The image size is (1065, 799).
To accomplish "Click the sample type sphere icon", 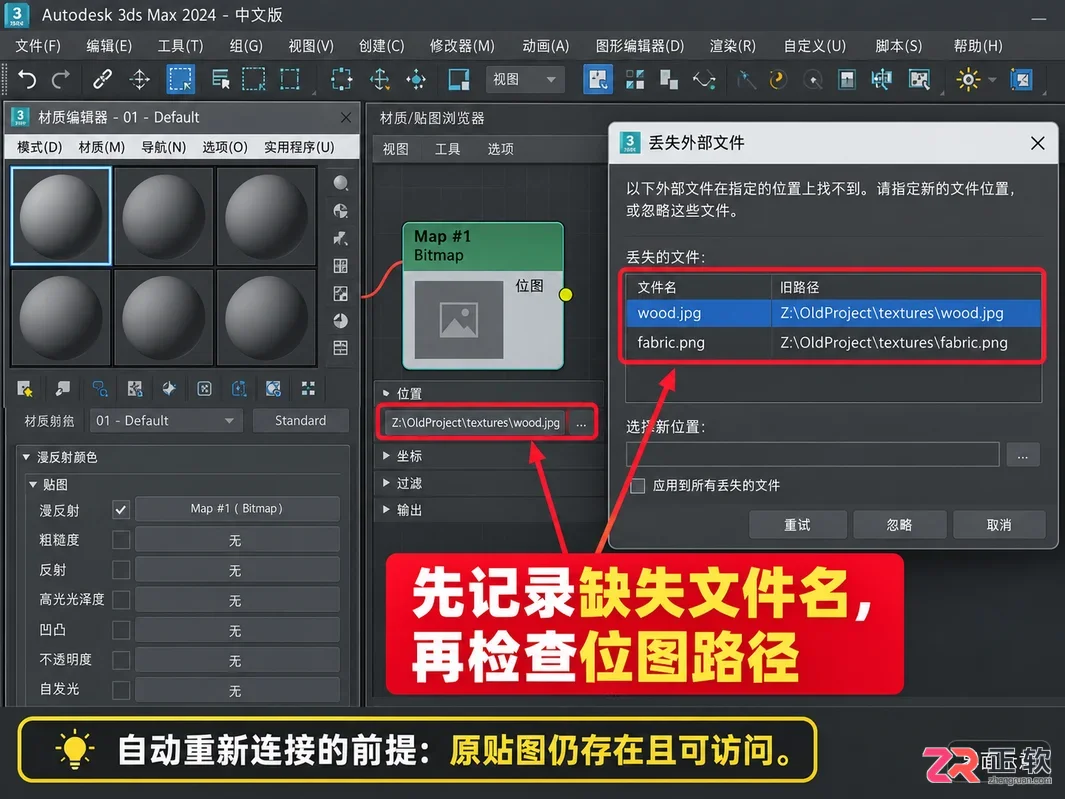I will click(x=340, y=182).
